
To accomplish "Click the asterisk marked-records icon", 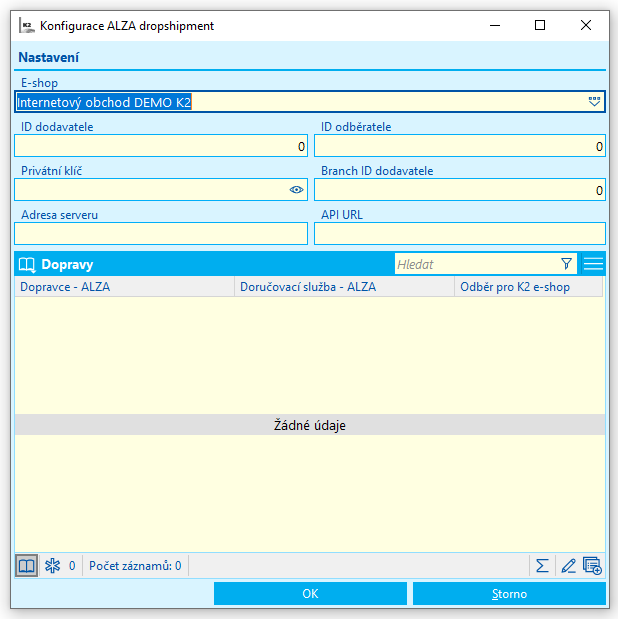I will tap(52, 566).
